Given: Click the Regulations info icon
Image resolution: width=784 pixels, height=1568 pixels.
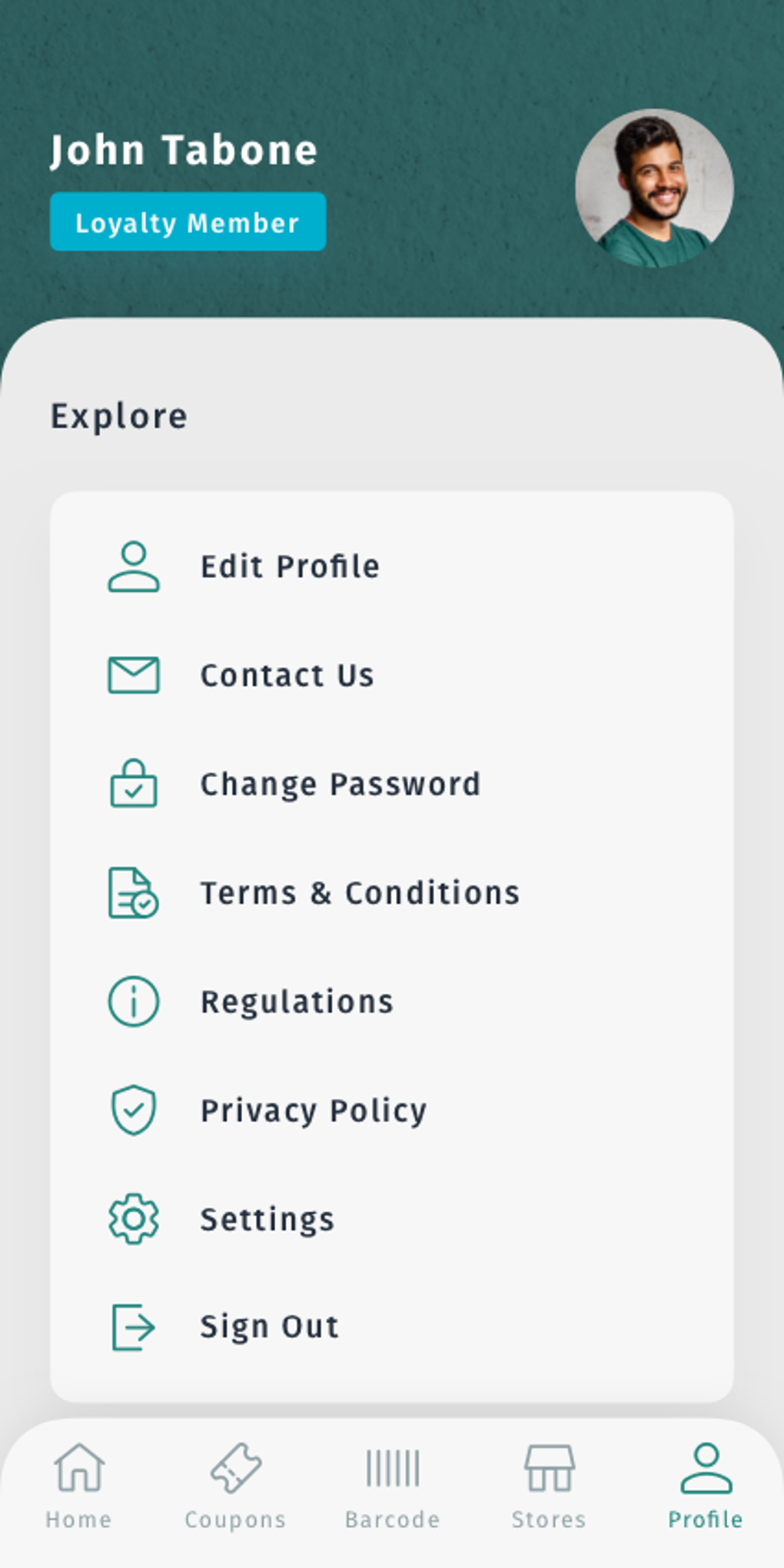Looking at the screenshot, I should [x=134, y=1002].
